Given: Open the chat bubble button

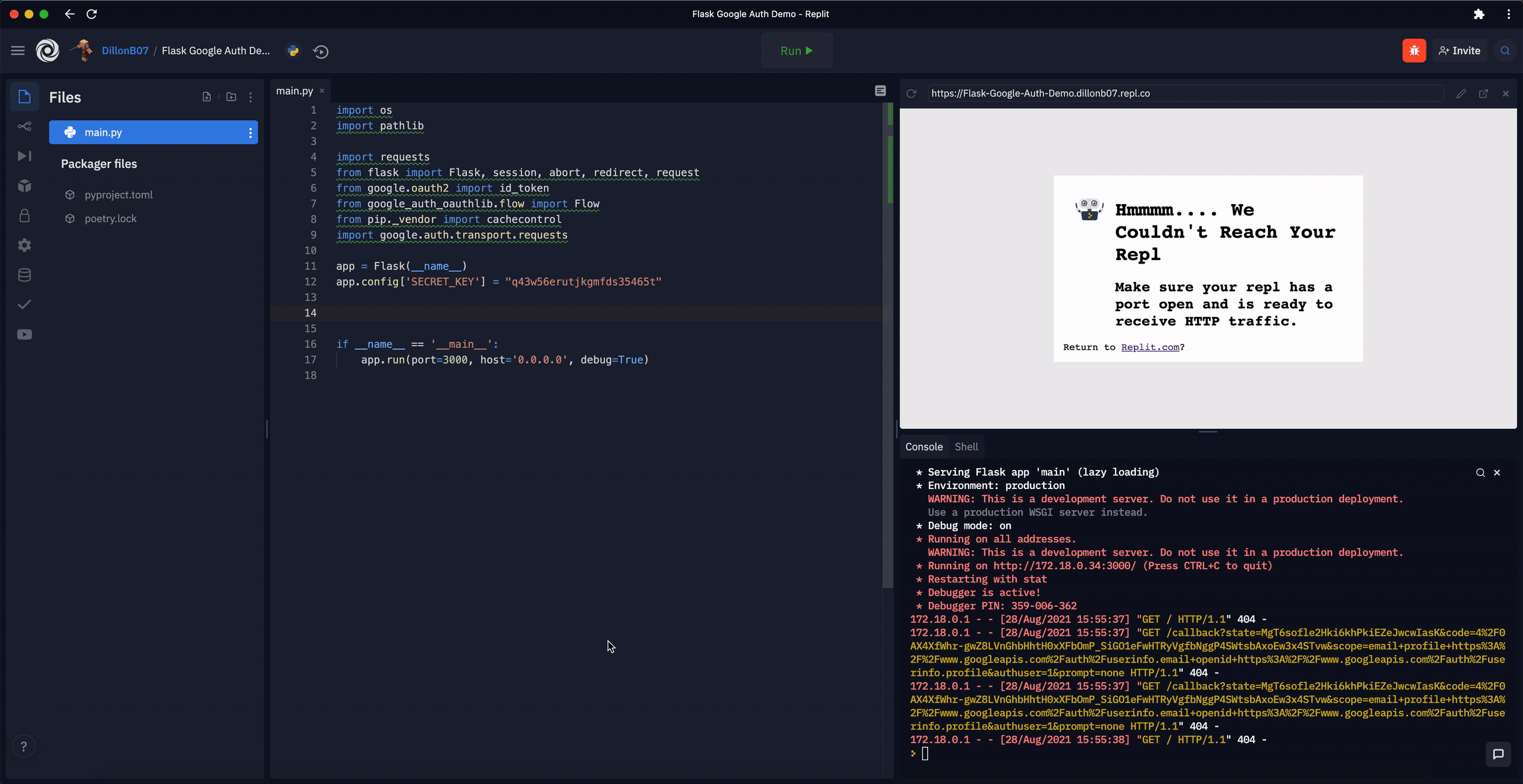Looking at the screenshot, I should click(x=1498, y=754).
